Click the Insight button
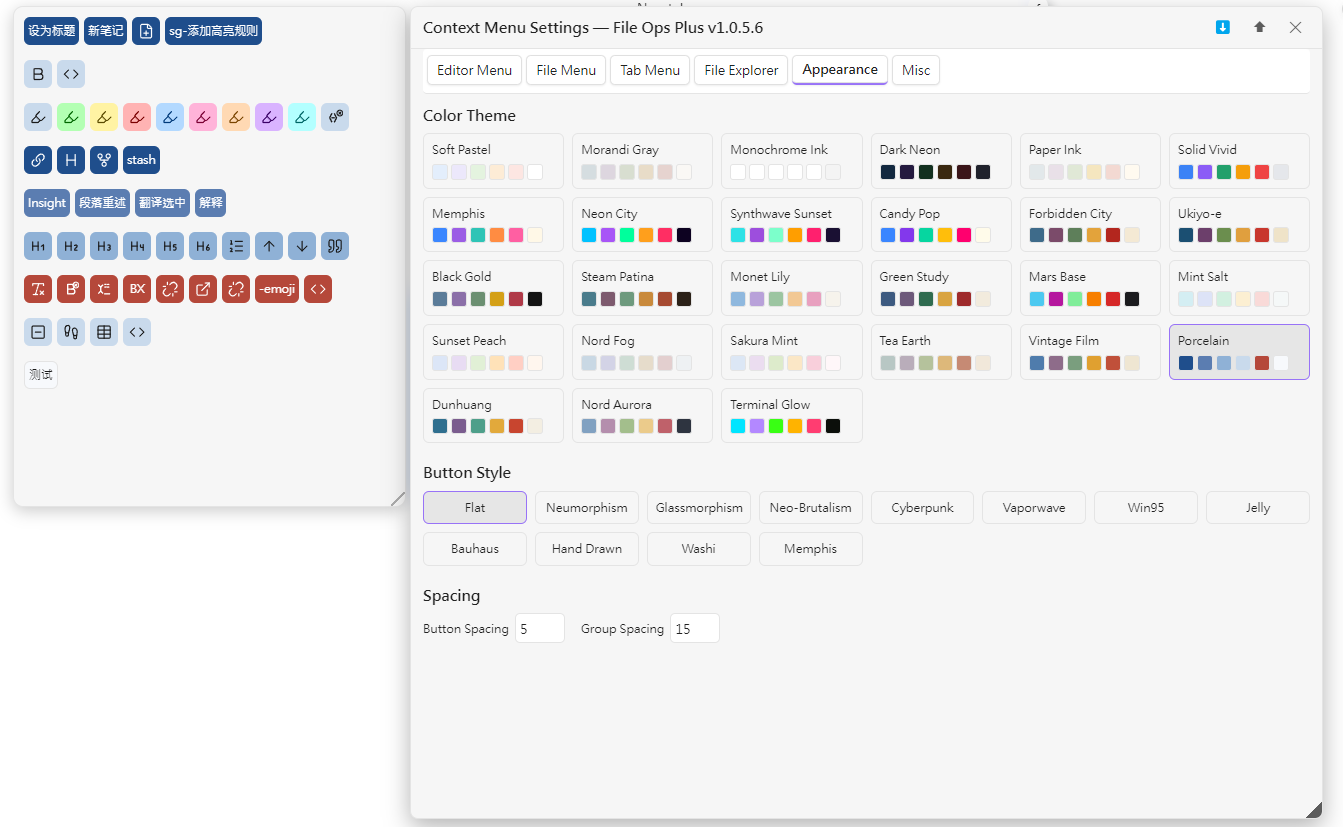The width and height of the screenshot is (1343, 827). [47, 203]
